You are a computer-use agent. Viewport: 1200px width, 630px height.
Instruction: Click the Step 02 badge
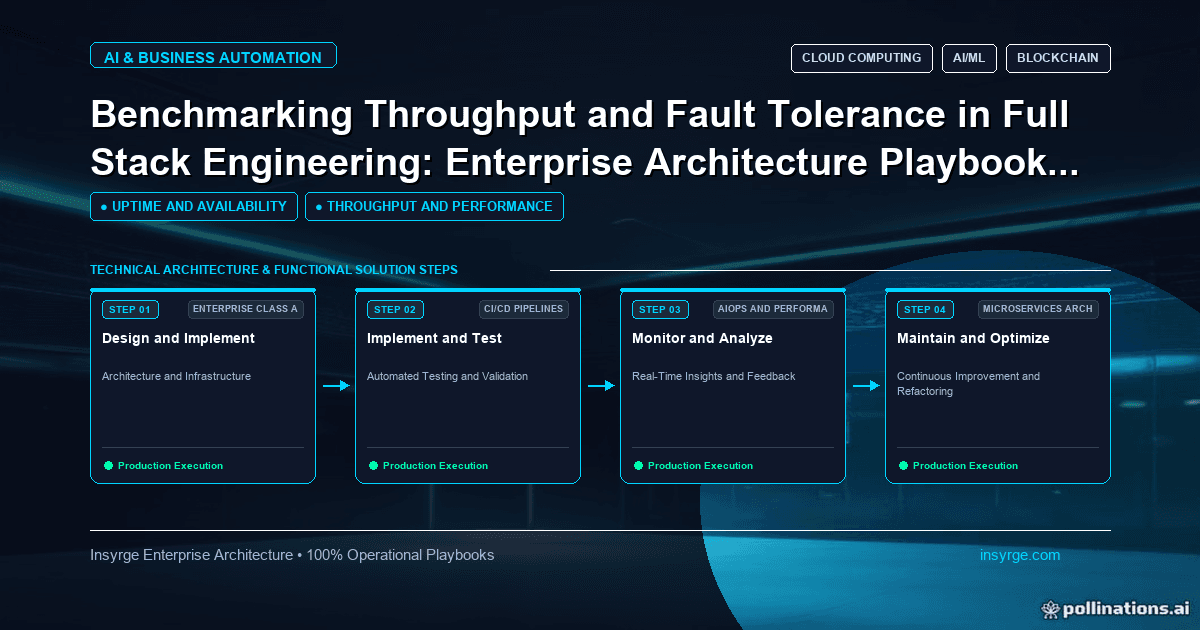(x=395, y=309)
